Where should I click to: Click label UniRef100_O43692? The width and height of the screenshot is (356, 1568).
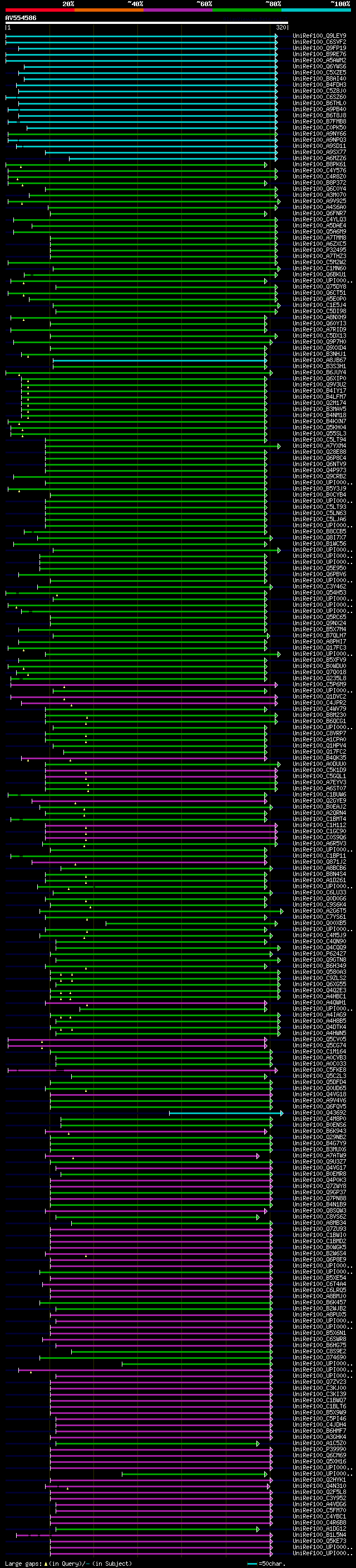(319, 1114)
